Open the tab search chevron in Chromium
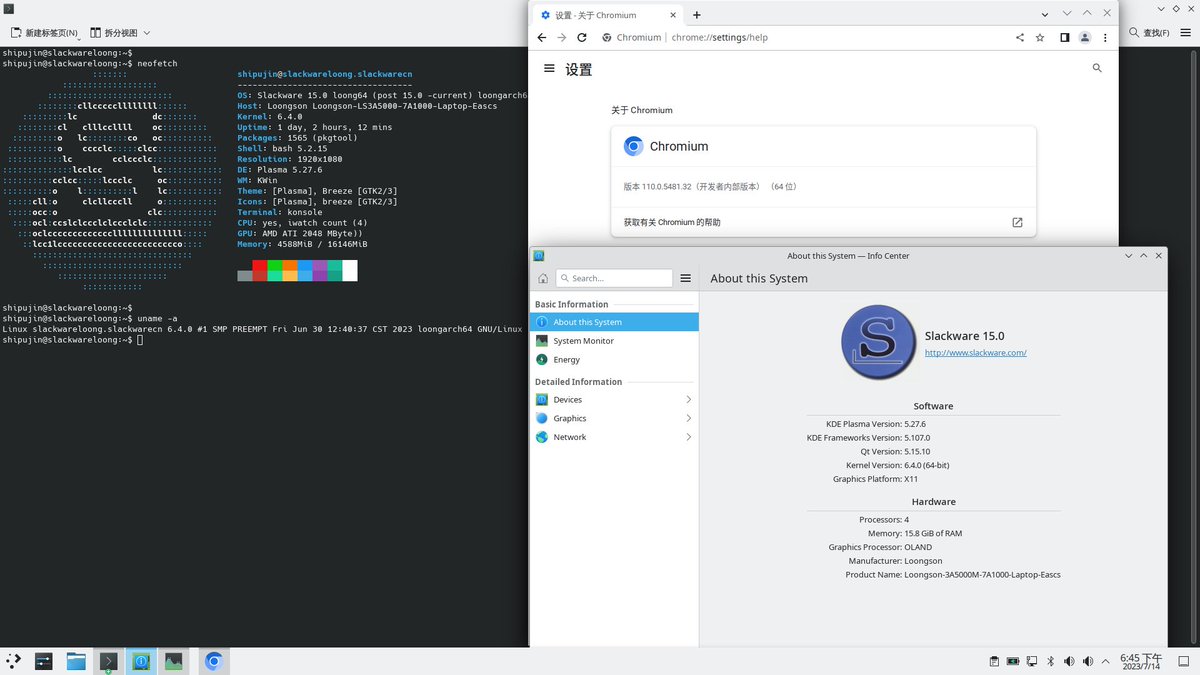 point(1045,14)
